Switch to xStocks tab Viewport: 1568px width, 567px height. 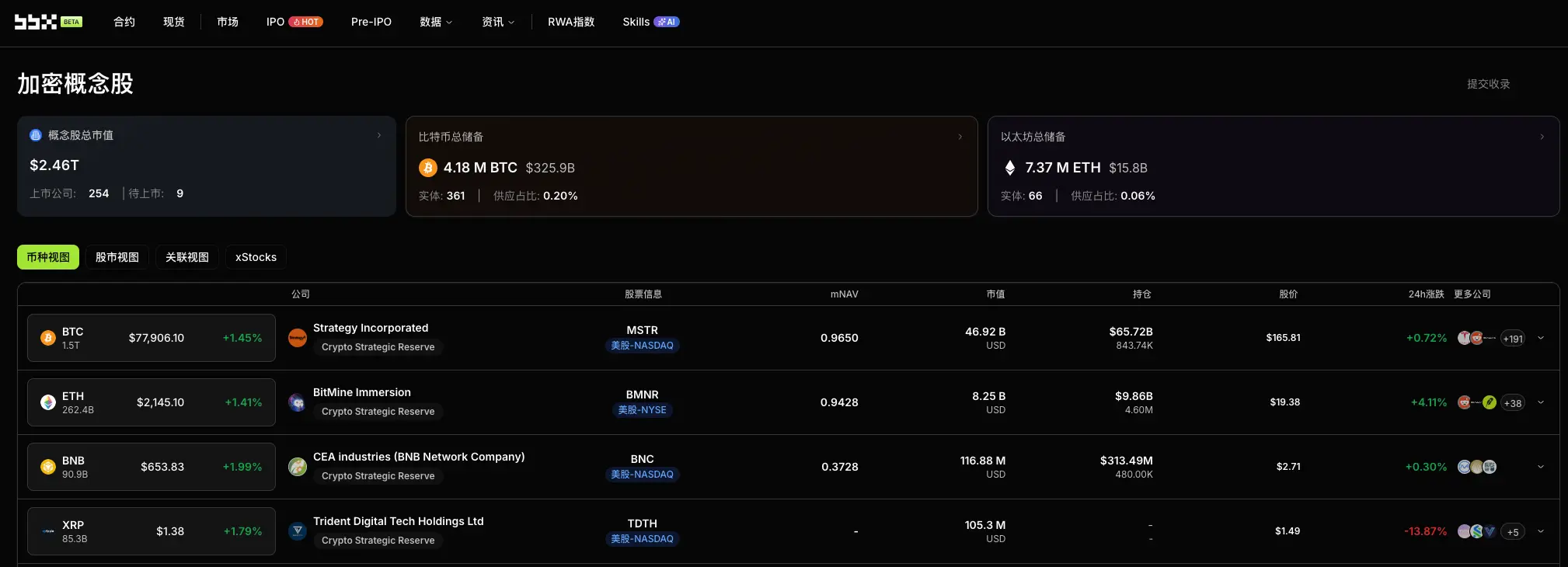coord(256,257)
